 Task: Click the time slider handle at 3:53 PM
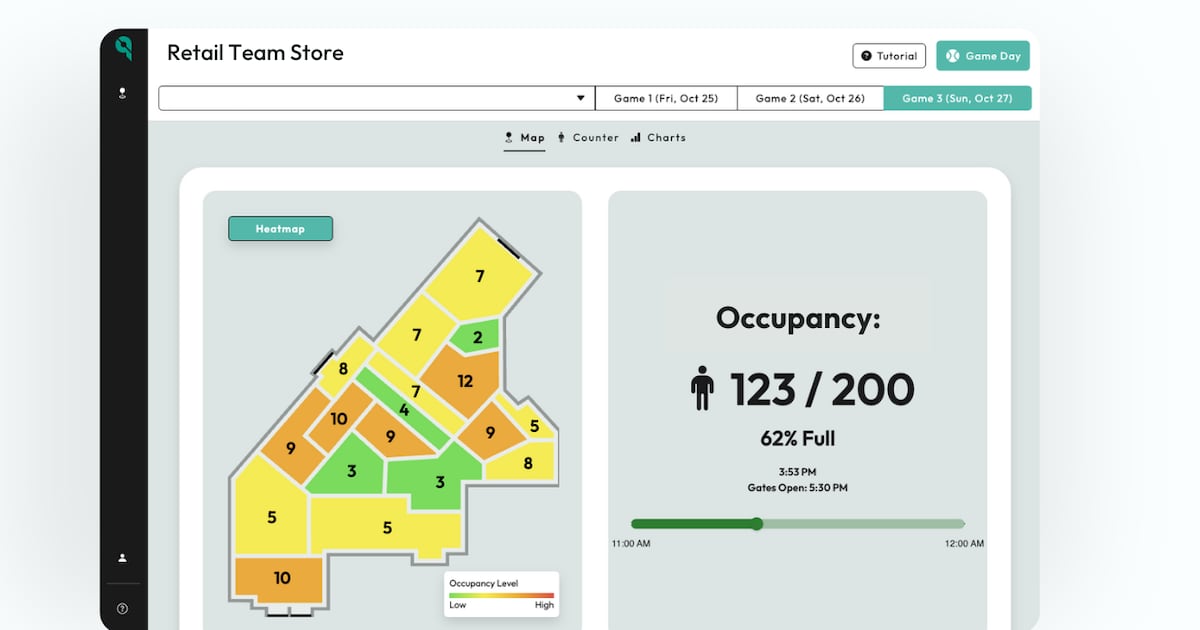pyautogui.click(x=757, y=523)
